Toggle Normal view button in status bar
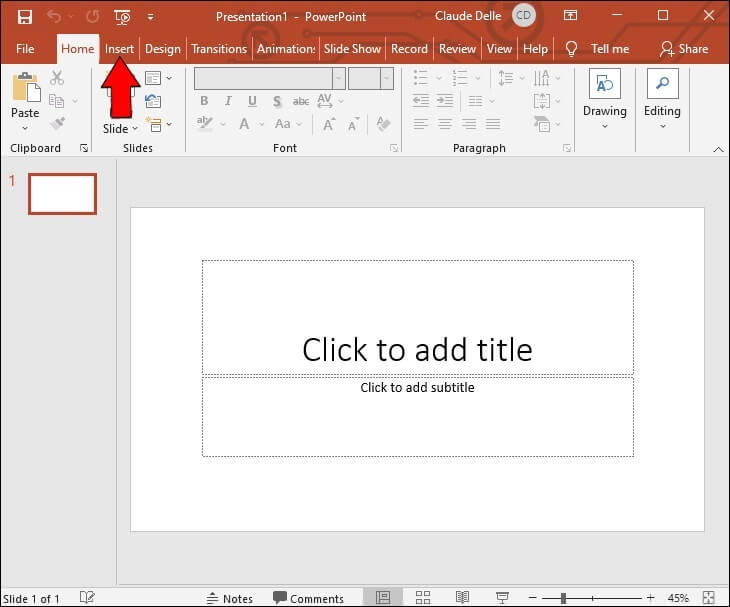 tap(382, 598)
